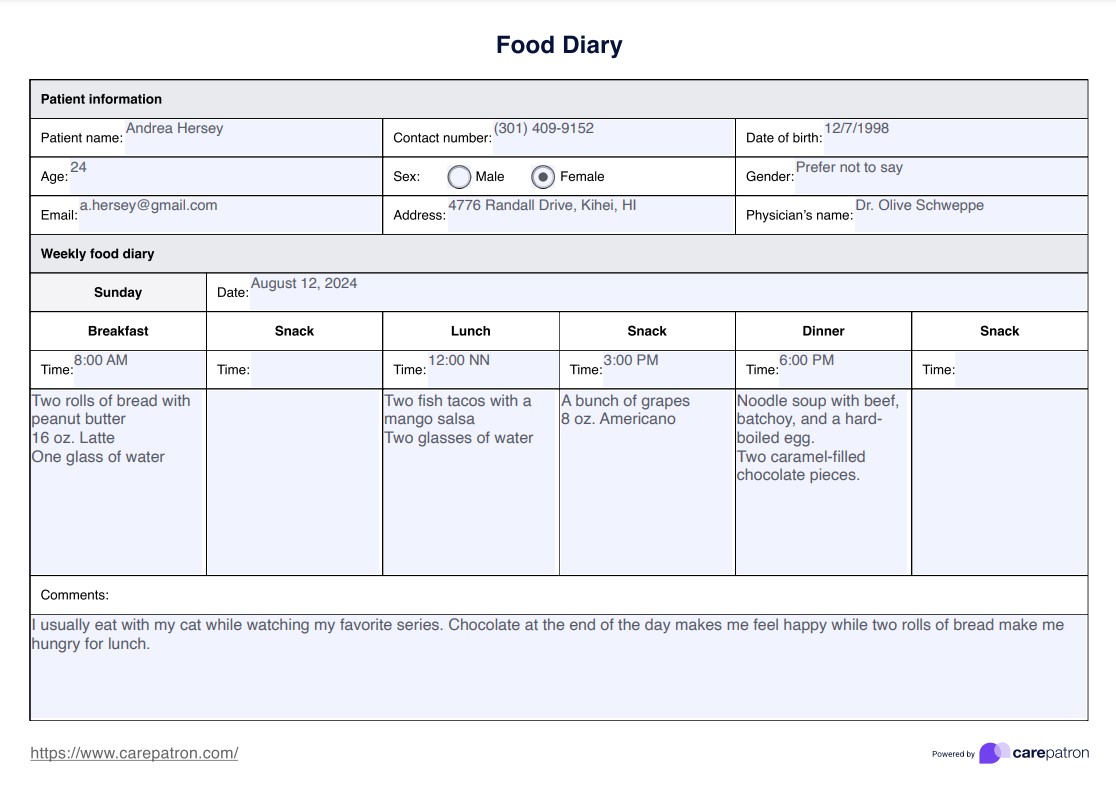1116x786 pixels.
Task: Click the Patient name field
Action: tap(252, 137)
